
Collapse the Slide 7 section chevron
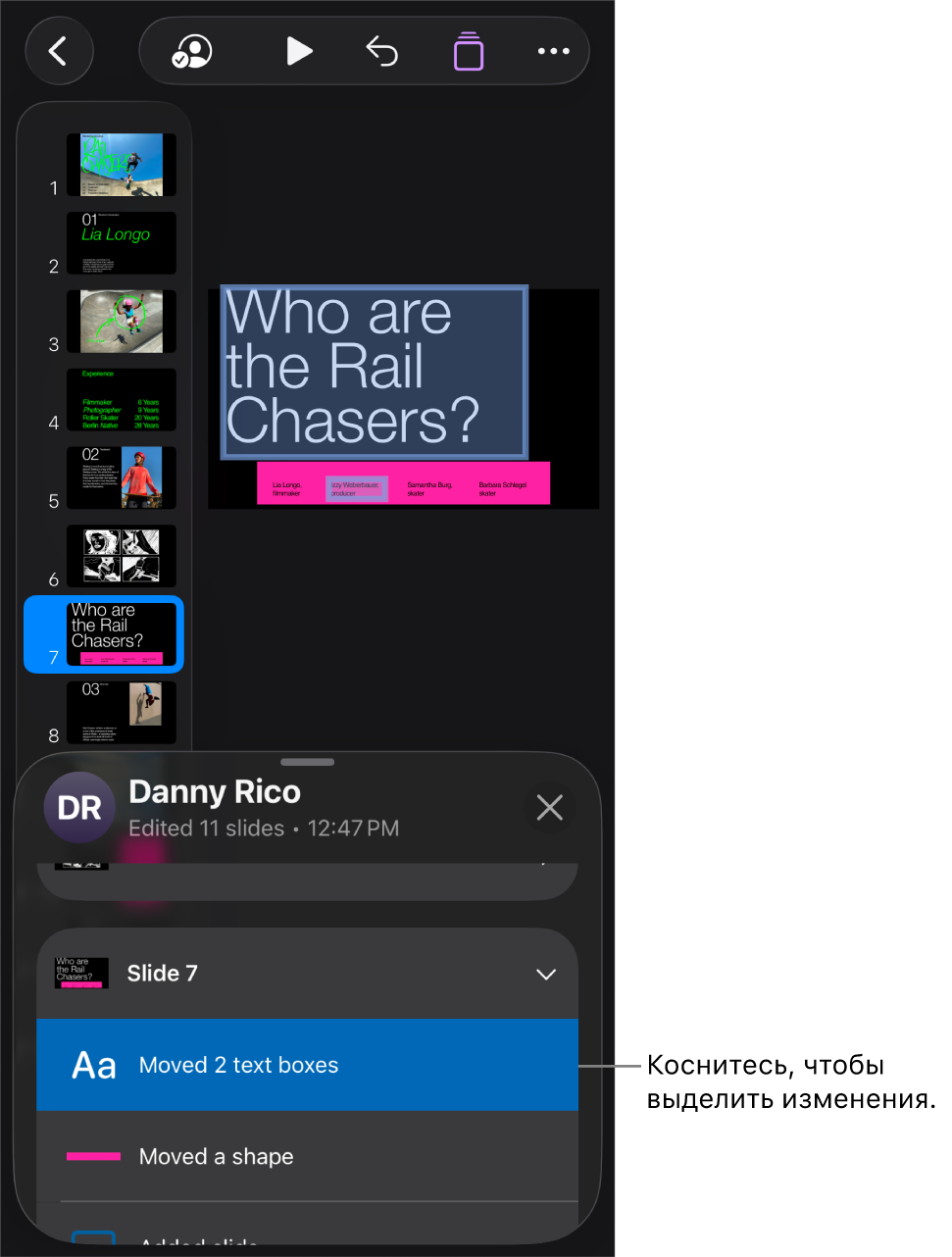click(x=546, y=974)
